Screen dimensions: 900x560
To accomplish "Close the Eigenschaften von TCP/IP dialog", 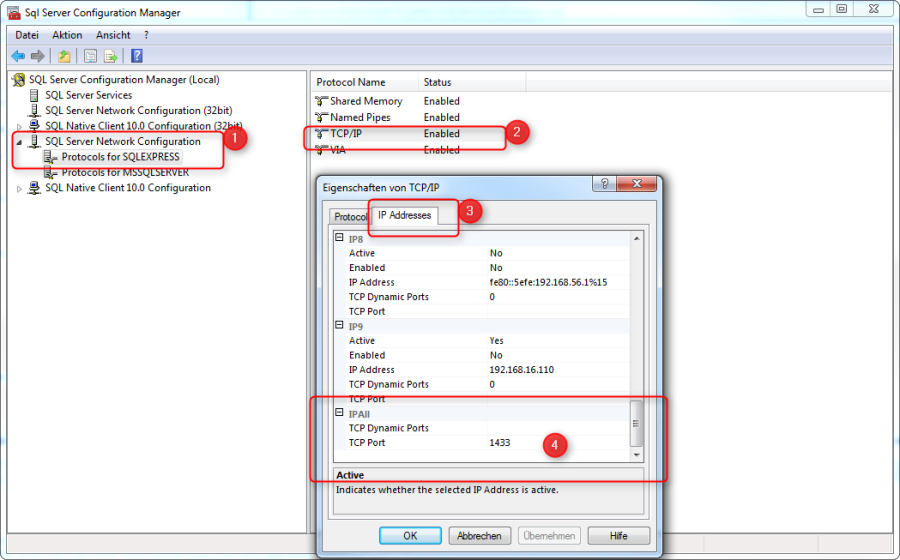I will click(x=637, y=184).
